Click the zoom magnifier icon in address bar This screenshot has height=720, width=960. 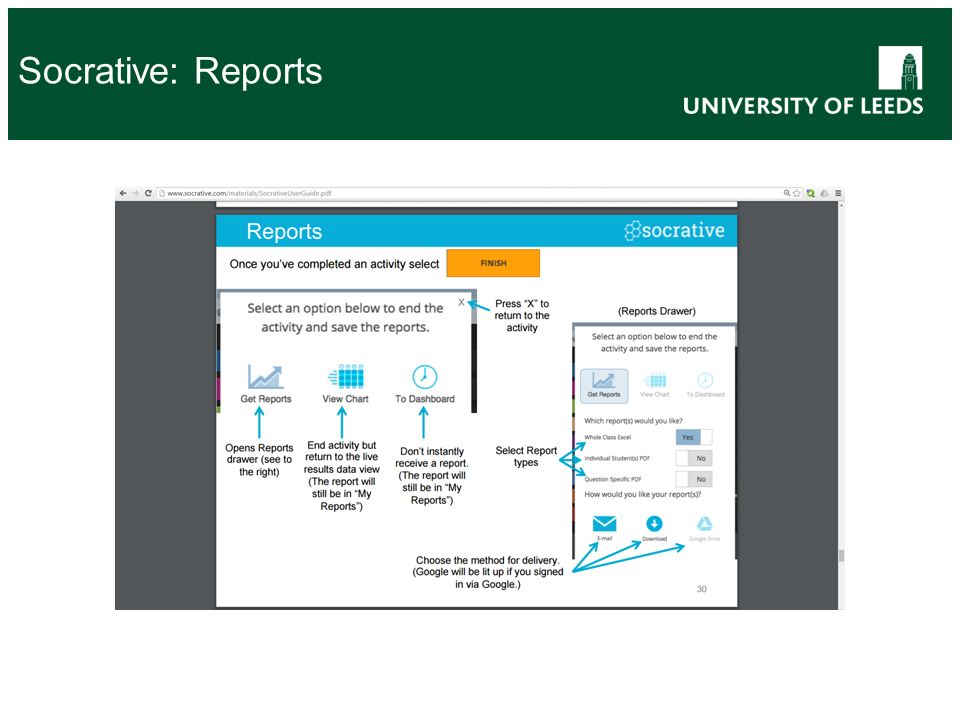(787, 193)
